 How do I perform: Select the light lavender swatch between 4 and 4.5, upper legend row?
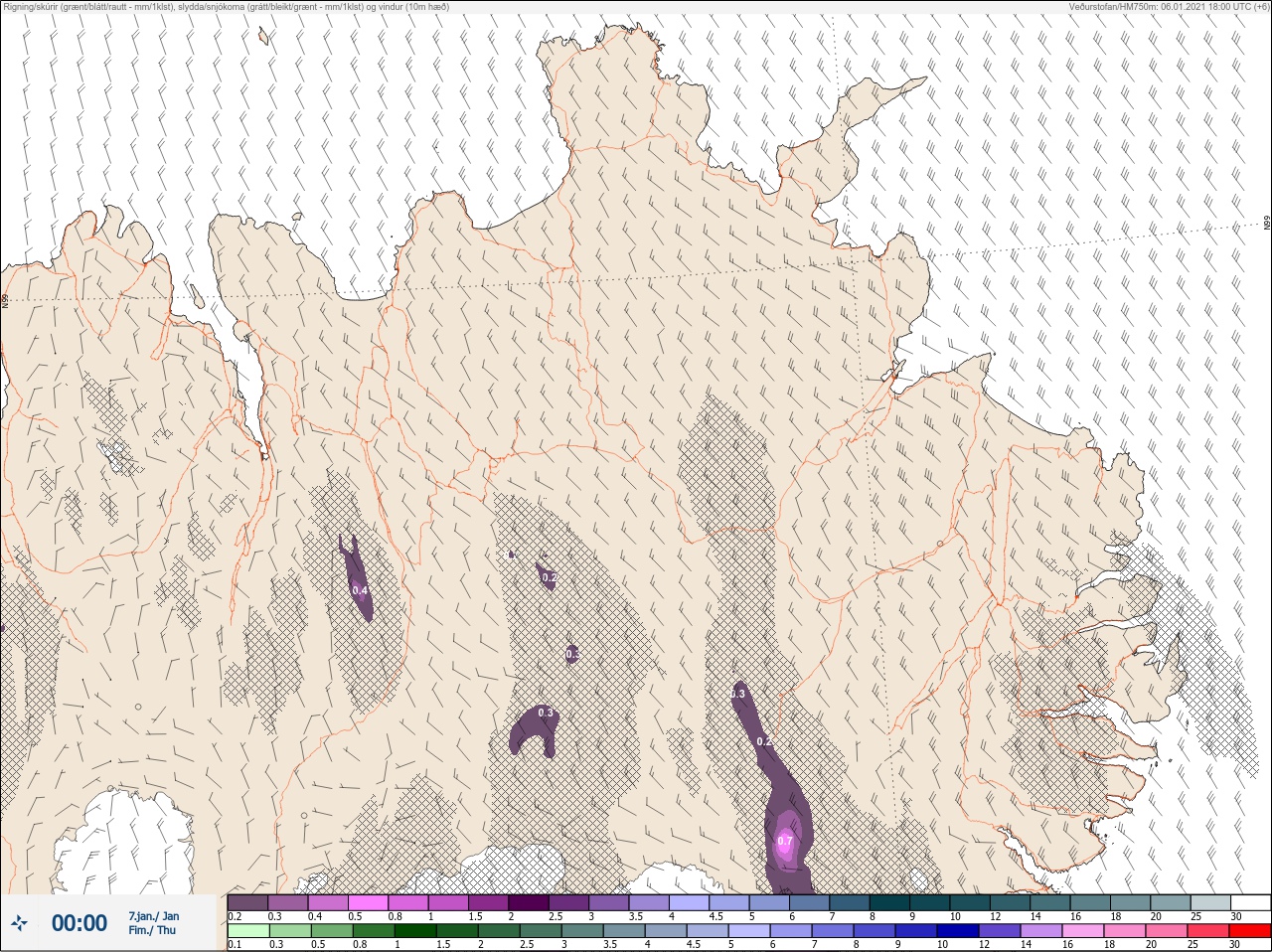pyautogui.click(x=690, y=903)
